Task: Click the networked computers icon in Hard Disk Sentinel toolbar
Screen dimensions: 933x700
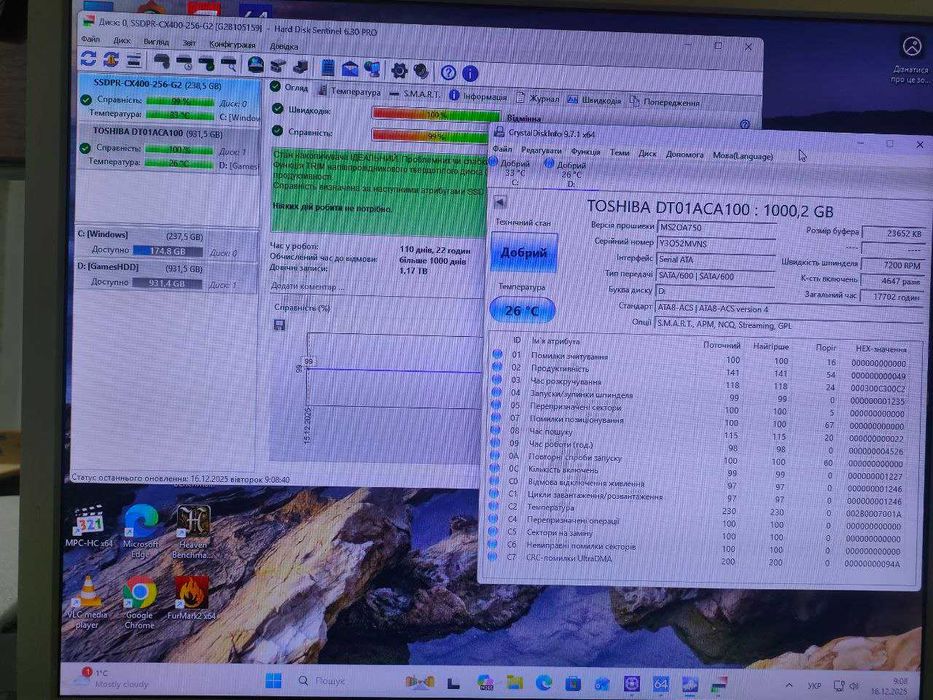Action: point(372,70)
